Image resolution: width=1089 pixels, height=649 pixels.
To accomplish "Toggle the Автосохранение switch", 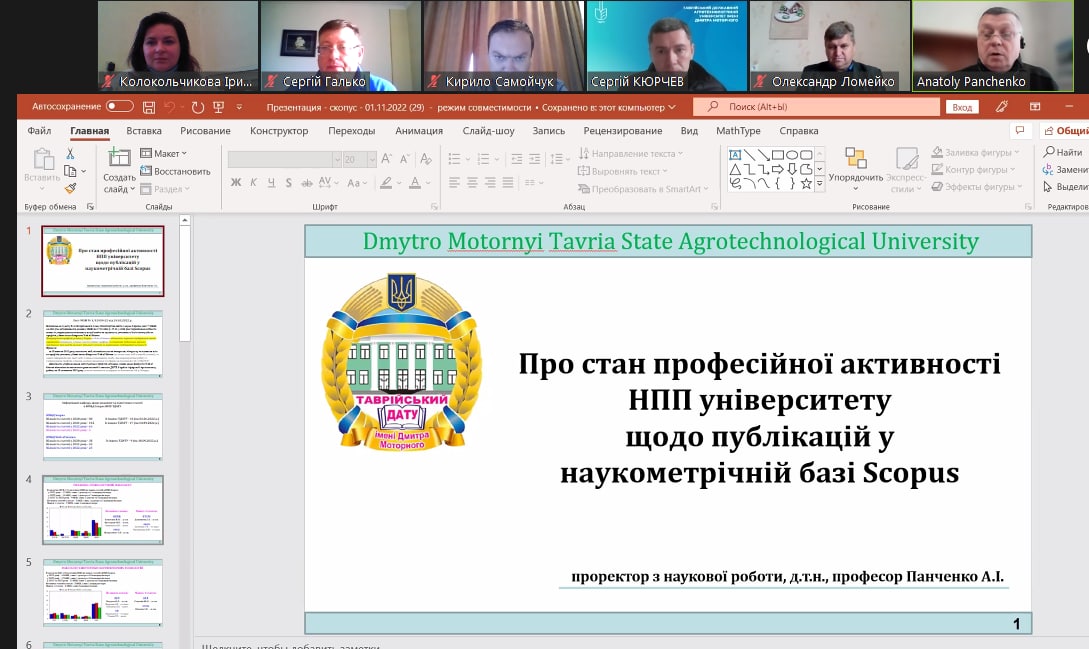I will click(119, 106).
